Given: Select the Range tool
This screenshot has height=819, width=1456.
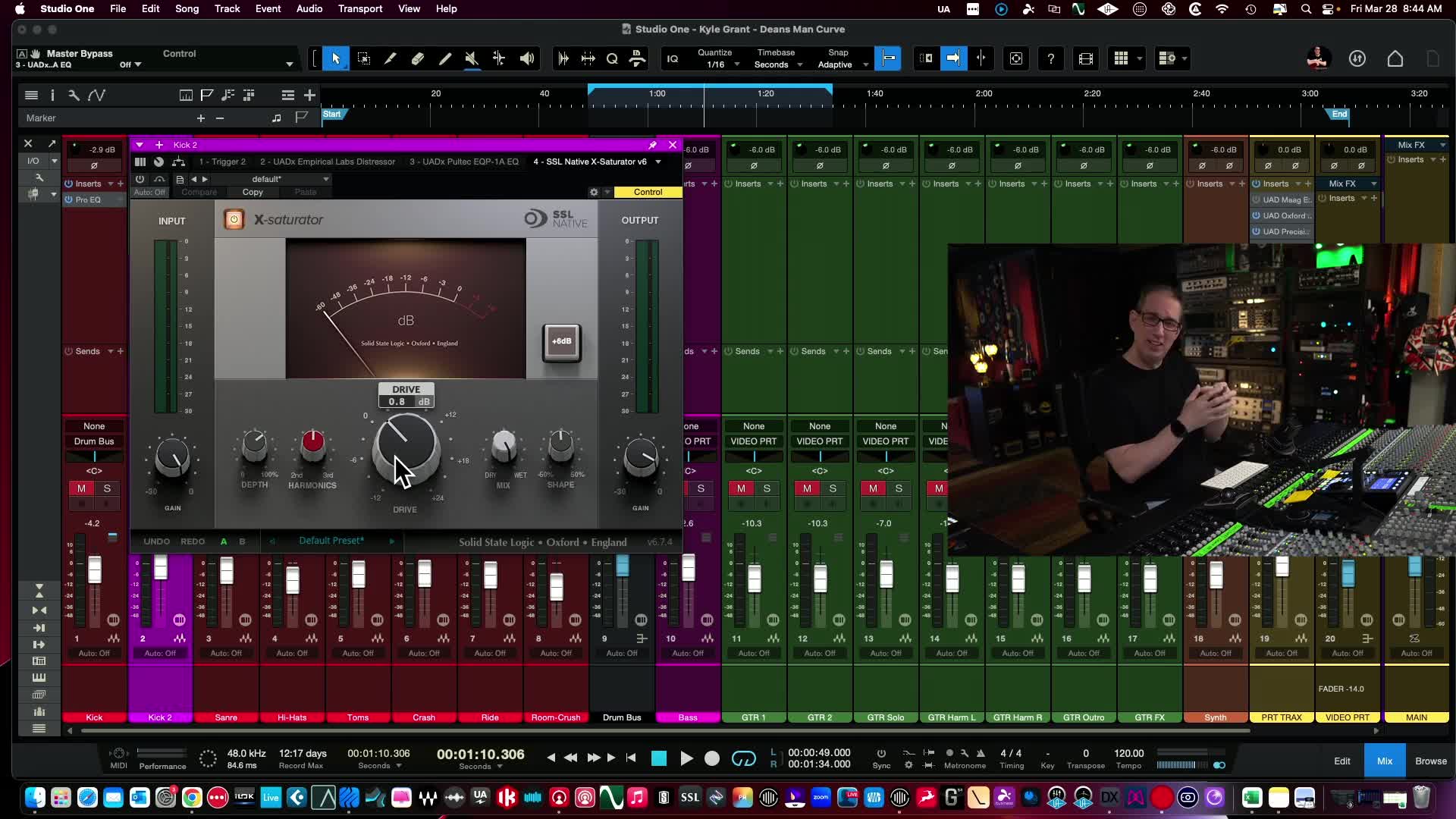Looking at the screenshot, I should (363, 58).
